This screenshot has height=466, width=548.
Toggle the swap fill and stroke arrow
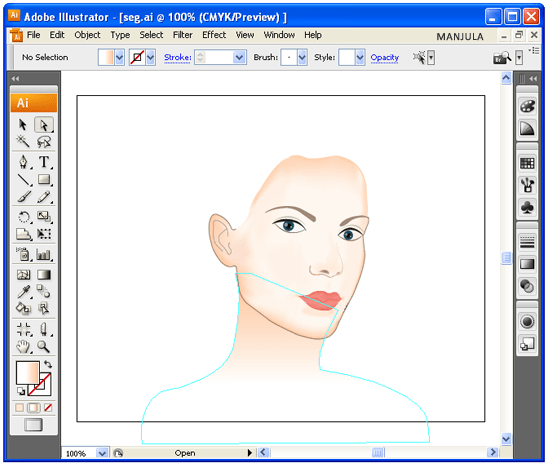pos(48,364)
